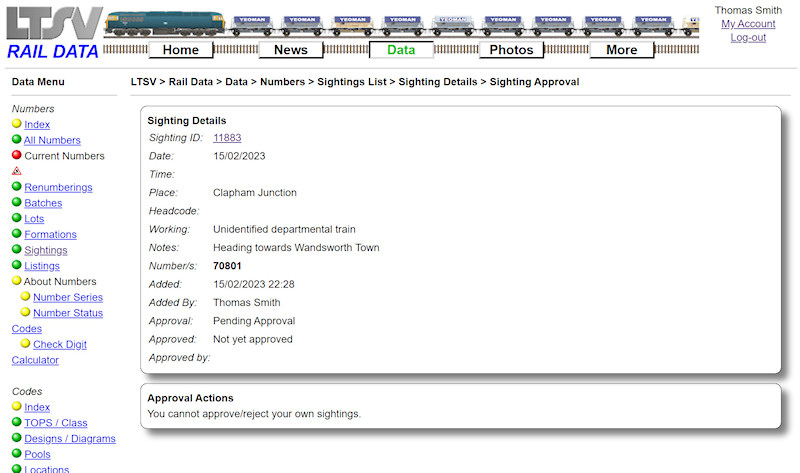Open Index link under Codes
800x473 pixels.
[x=37, y=407]
